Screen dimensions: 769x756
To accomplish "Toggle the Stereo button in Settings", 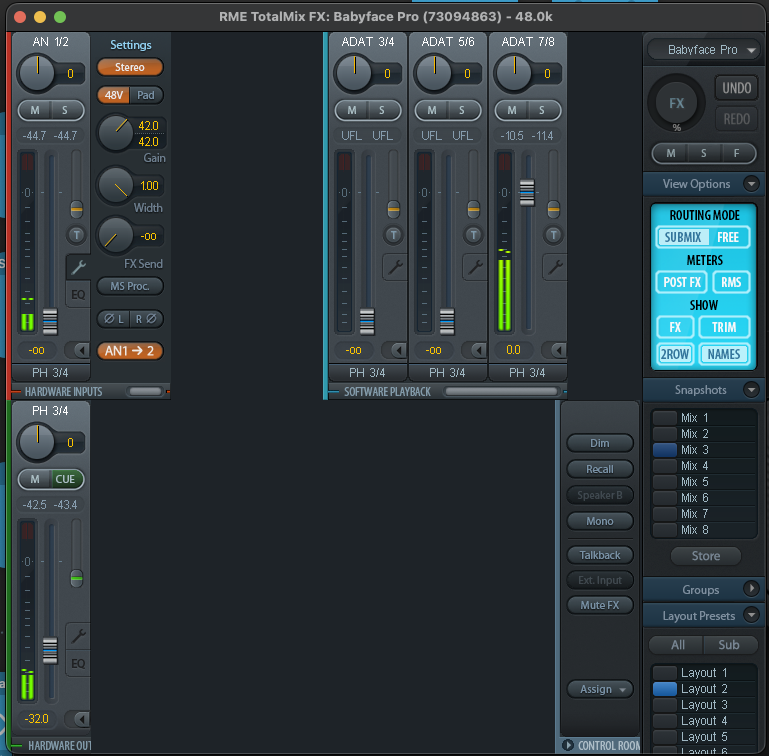I will click(x=129, y=67).
